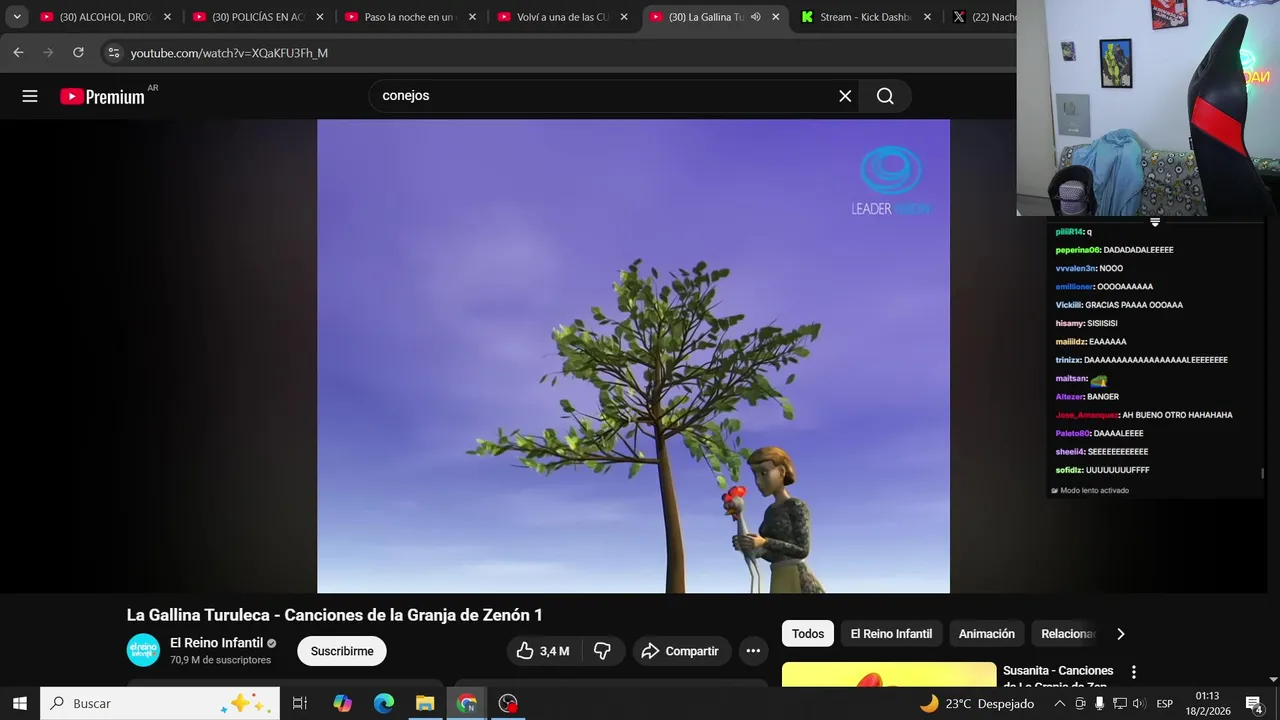Switch to the X (22) Nache tab
This screenshot has width=1280, height=720.
(985, 17)
